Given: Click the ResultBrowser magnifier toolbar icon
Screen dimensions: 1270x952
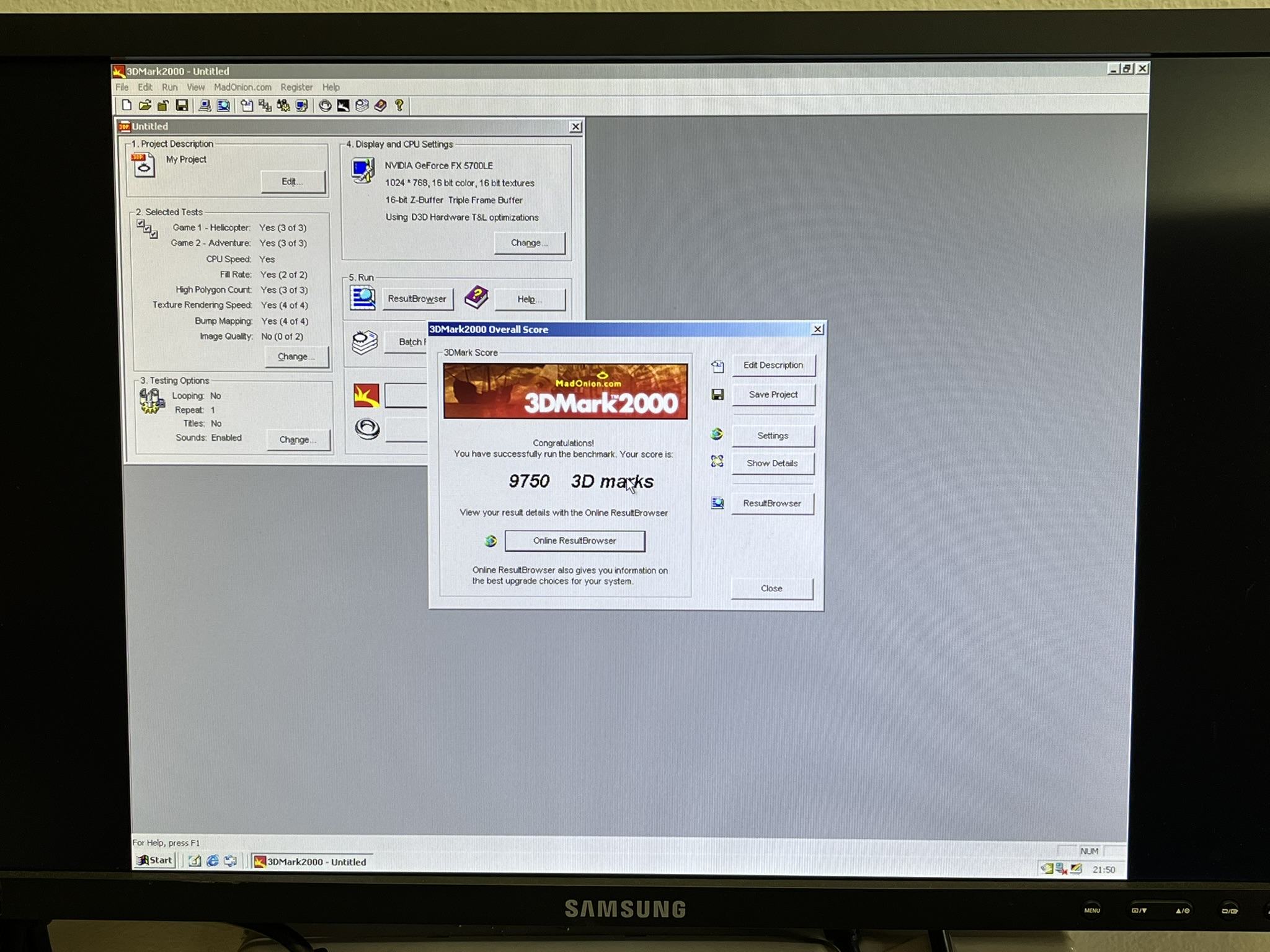Looking at the screenshot, I should [x=223, y=106].
